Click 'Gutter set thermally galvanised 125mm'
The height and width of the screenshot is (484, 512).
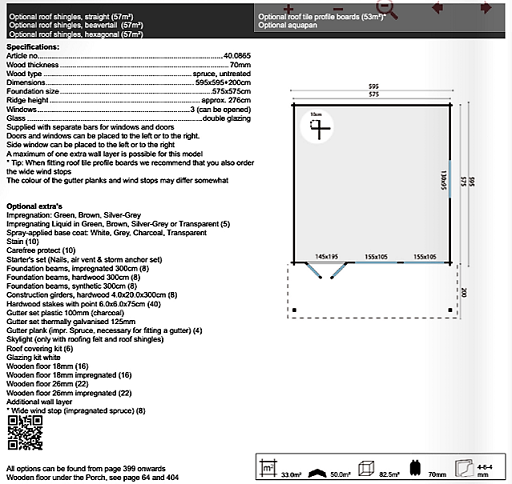click(71, 322)
